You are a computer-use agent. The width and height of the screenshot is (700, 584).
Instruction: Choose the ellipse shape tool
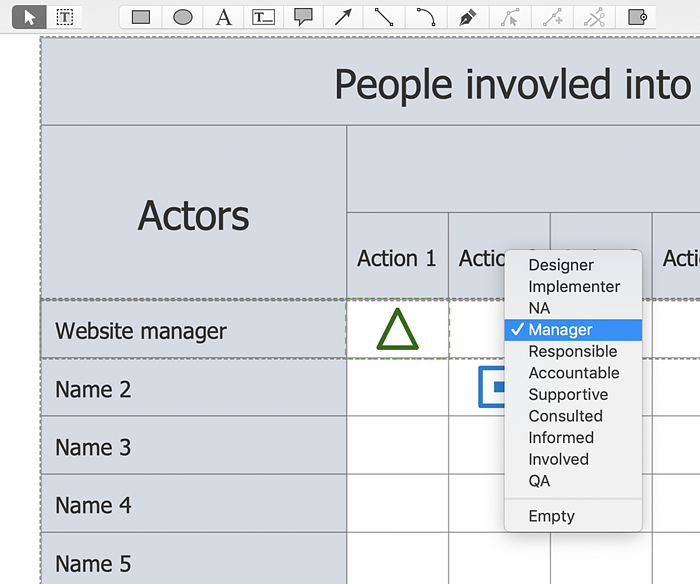pyautogui.click(x=182, y=17)
